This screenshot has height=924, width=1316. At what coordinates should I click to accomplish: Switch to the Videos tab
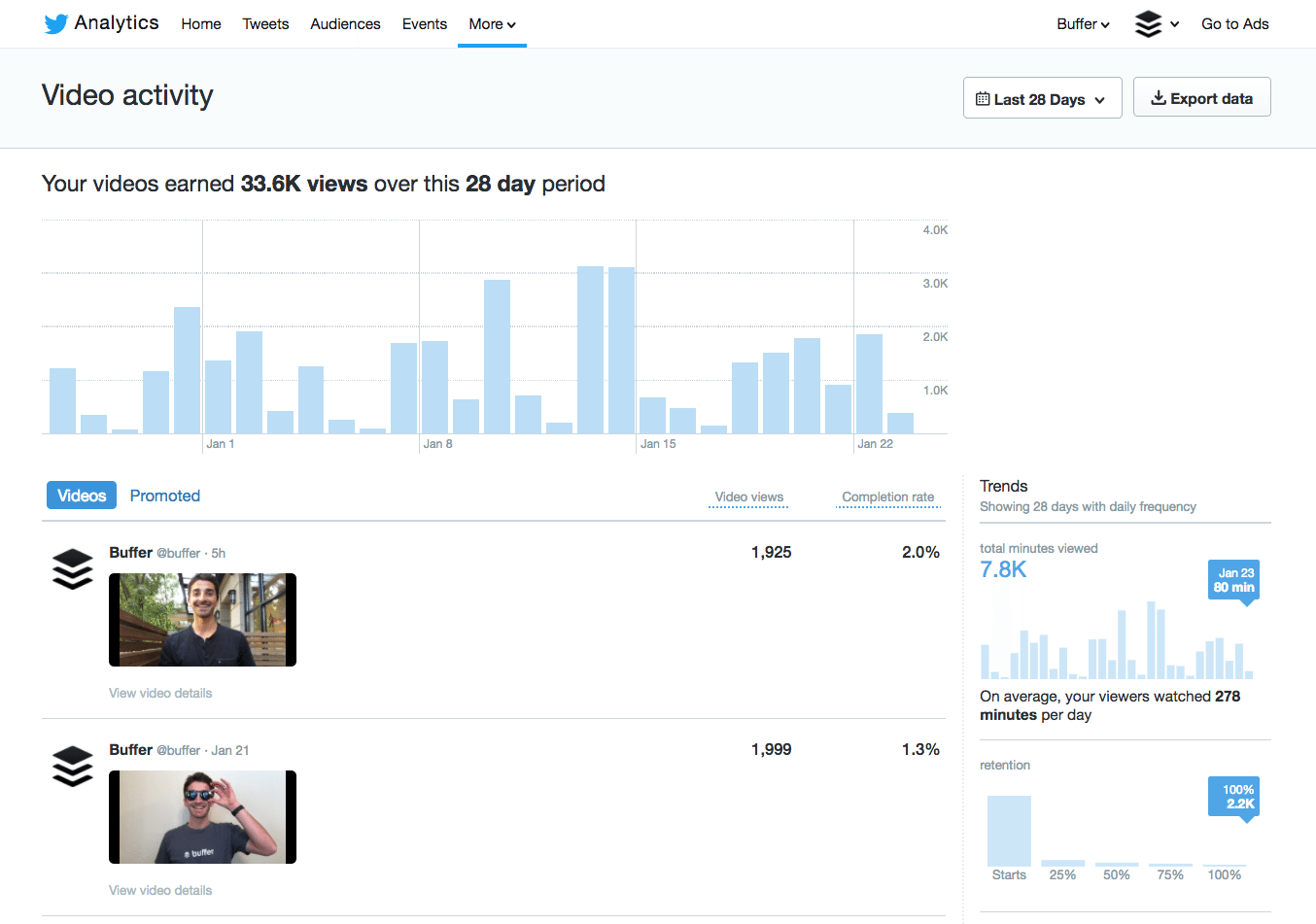tap(81, 495)
